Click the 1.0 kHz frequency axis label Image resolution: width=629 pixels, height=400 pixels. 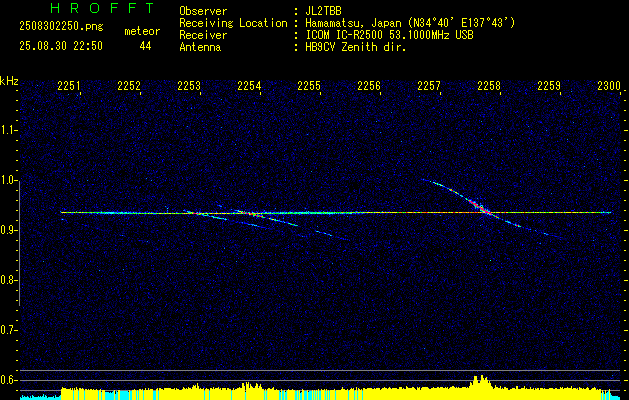[8, 181]
